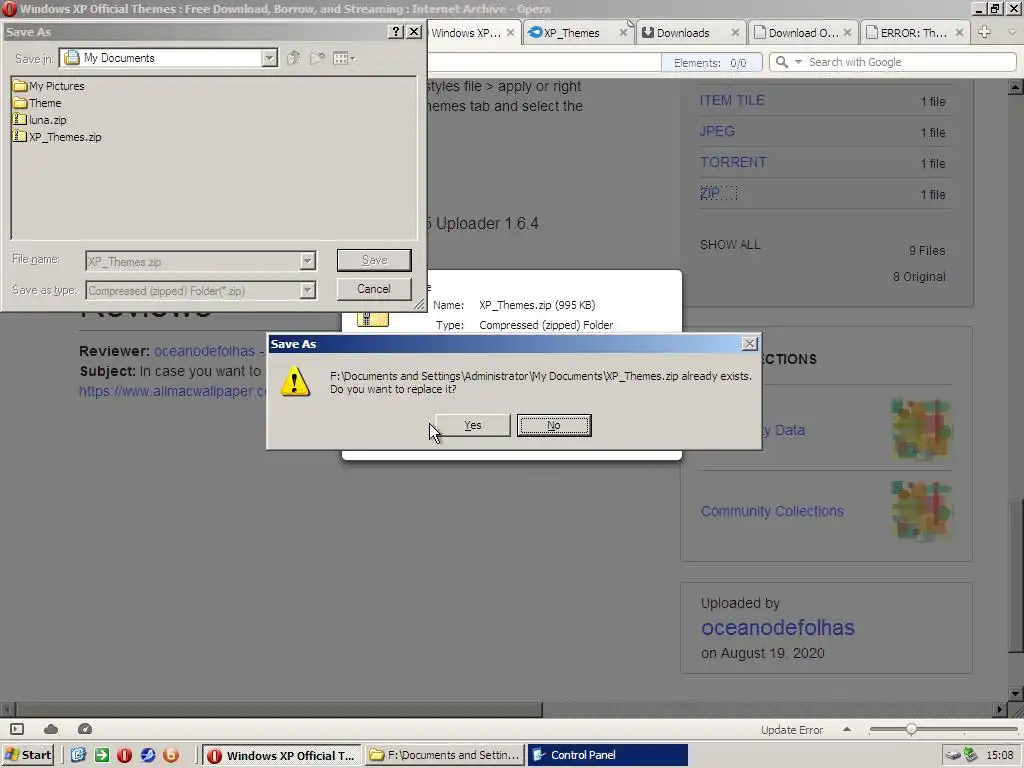Click the horizontal scrollbar right arrow

click(1000, 709)
